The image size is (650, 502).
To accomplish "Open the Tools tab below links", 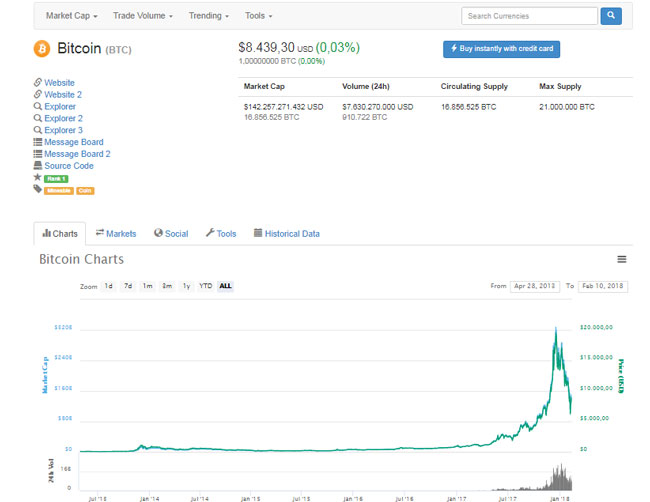I will pyautogui.click(x=221, y=233).
